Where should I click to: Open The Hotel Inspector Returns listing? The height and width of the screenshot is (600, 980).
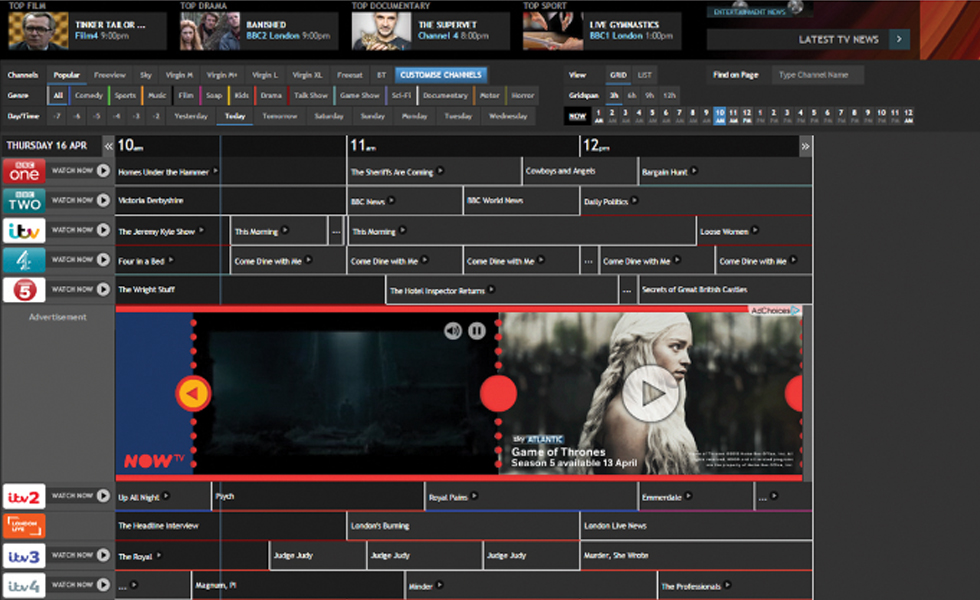click(438, 291)
